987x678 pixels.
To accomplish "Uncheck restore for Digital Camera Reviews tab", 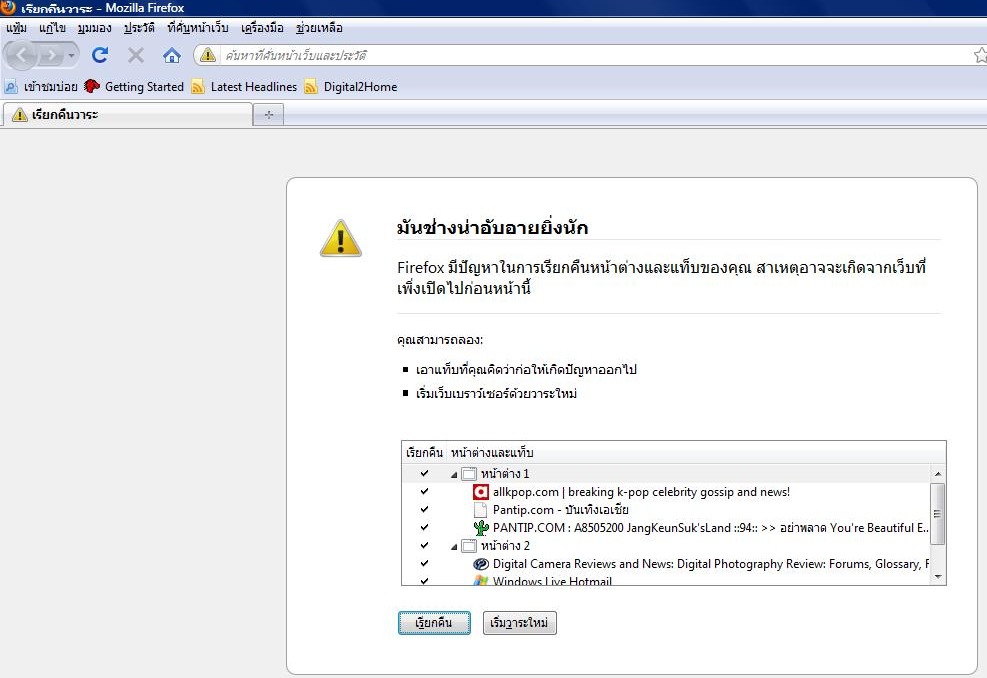I will point(424,563).
